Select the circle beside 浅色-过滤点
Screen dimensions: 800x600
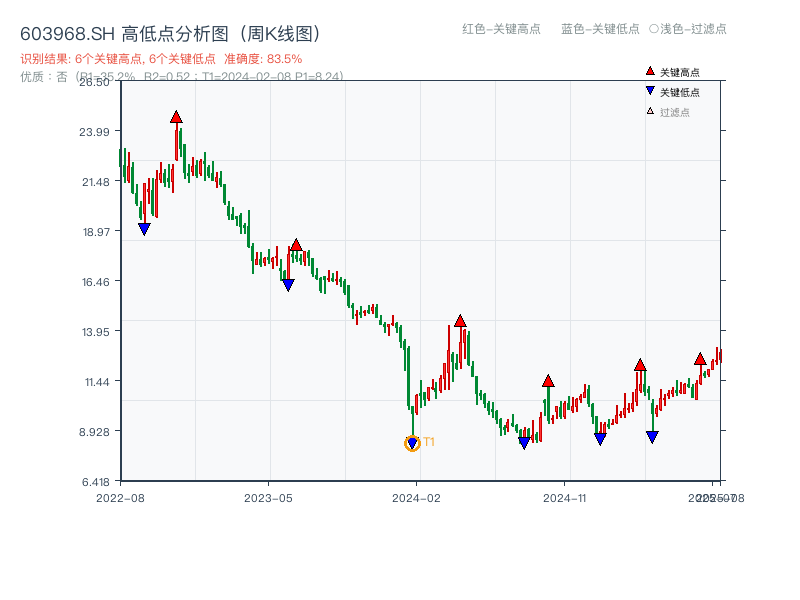tap(654, 29)
